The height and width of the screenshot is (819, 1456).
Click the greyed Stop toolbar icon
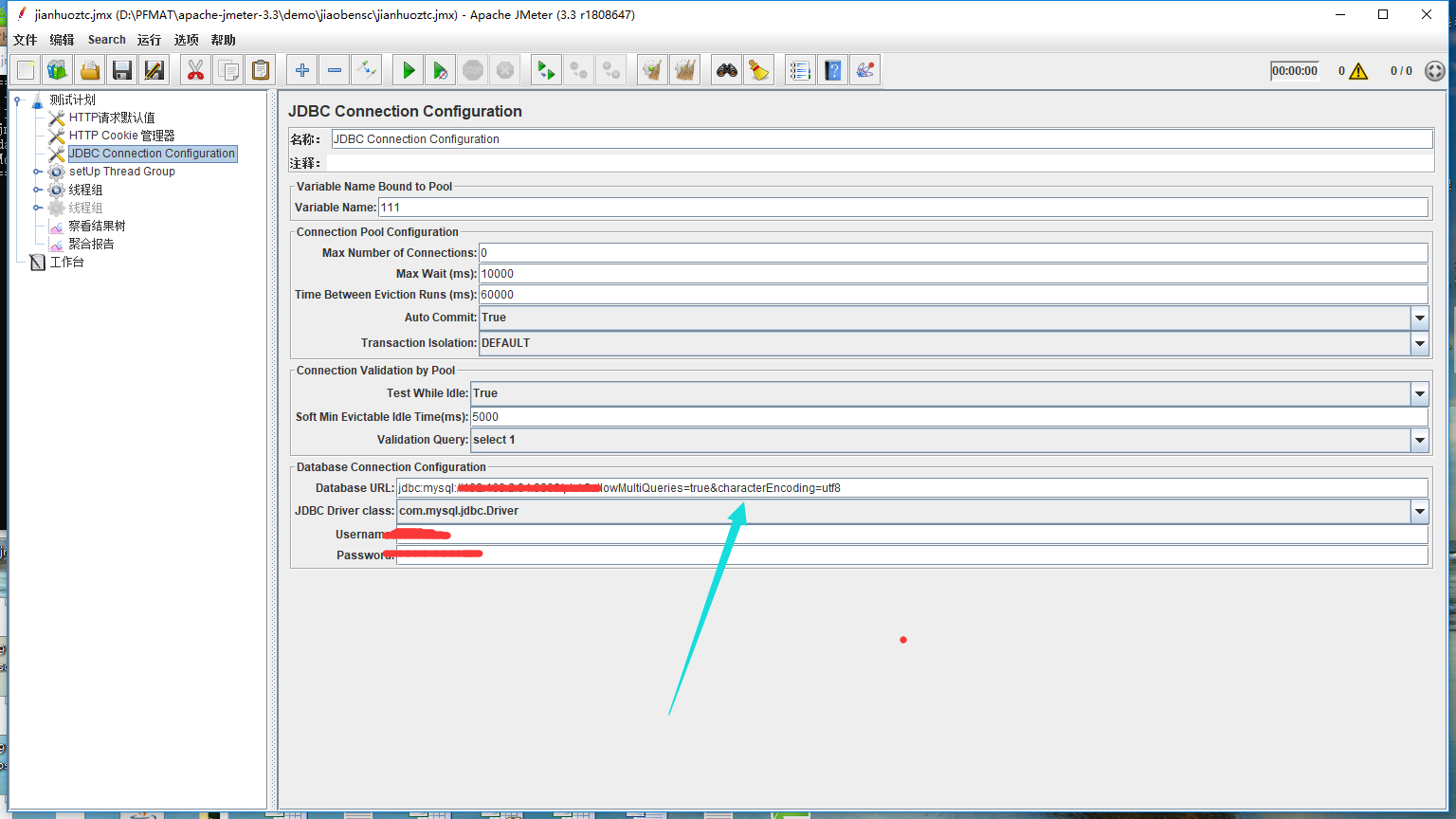[473, 70]
